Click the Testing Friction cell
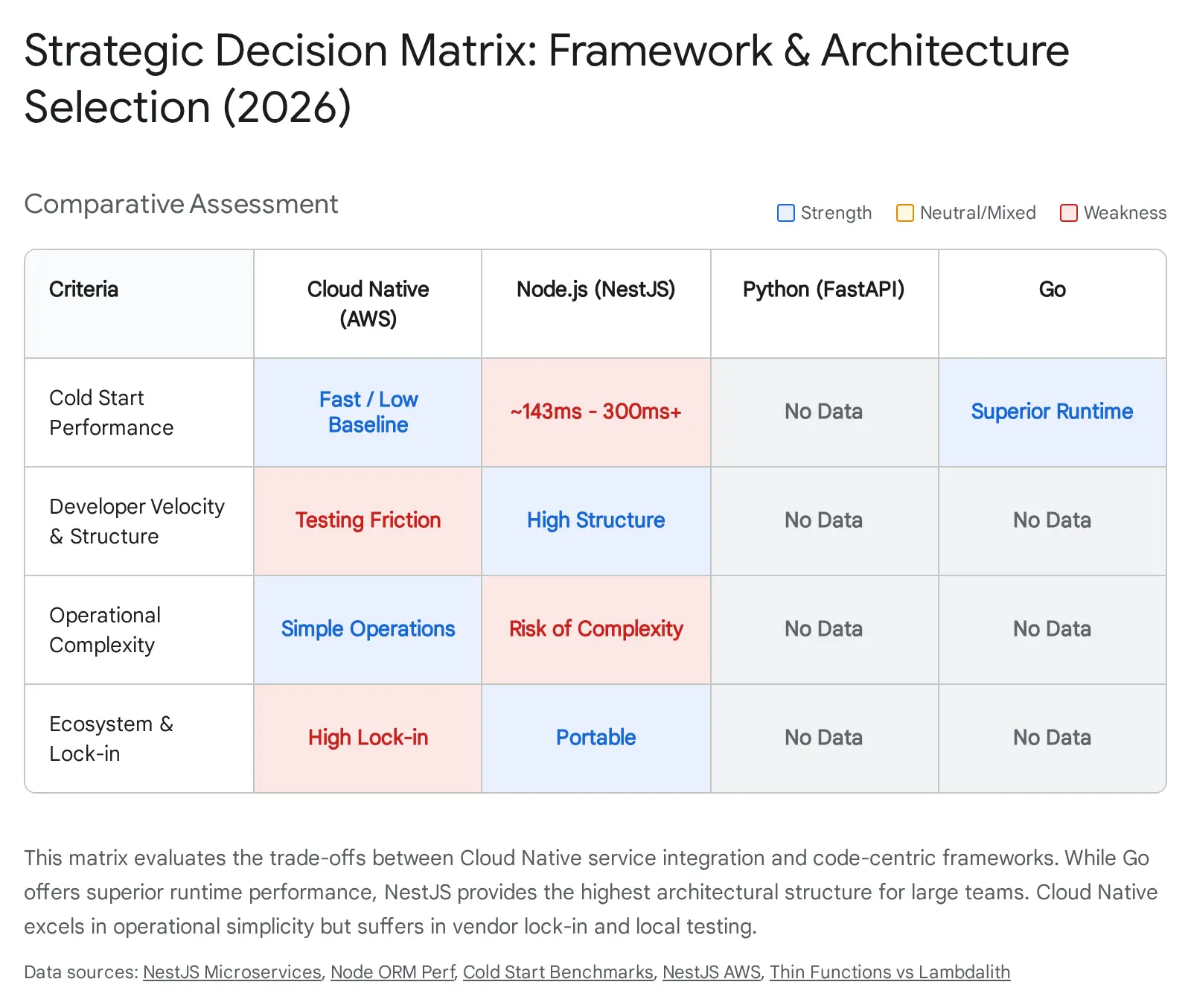The height and width of the screenshot is (1008, 1191). pos(368,520)
